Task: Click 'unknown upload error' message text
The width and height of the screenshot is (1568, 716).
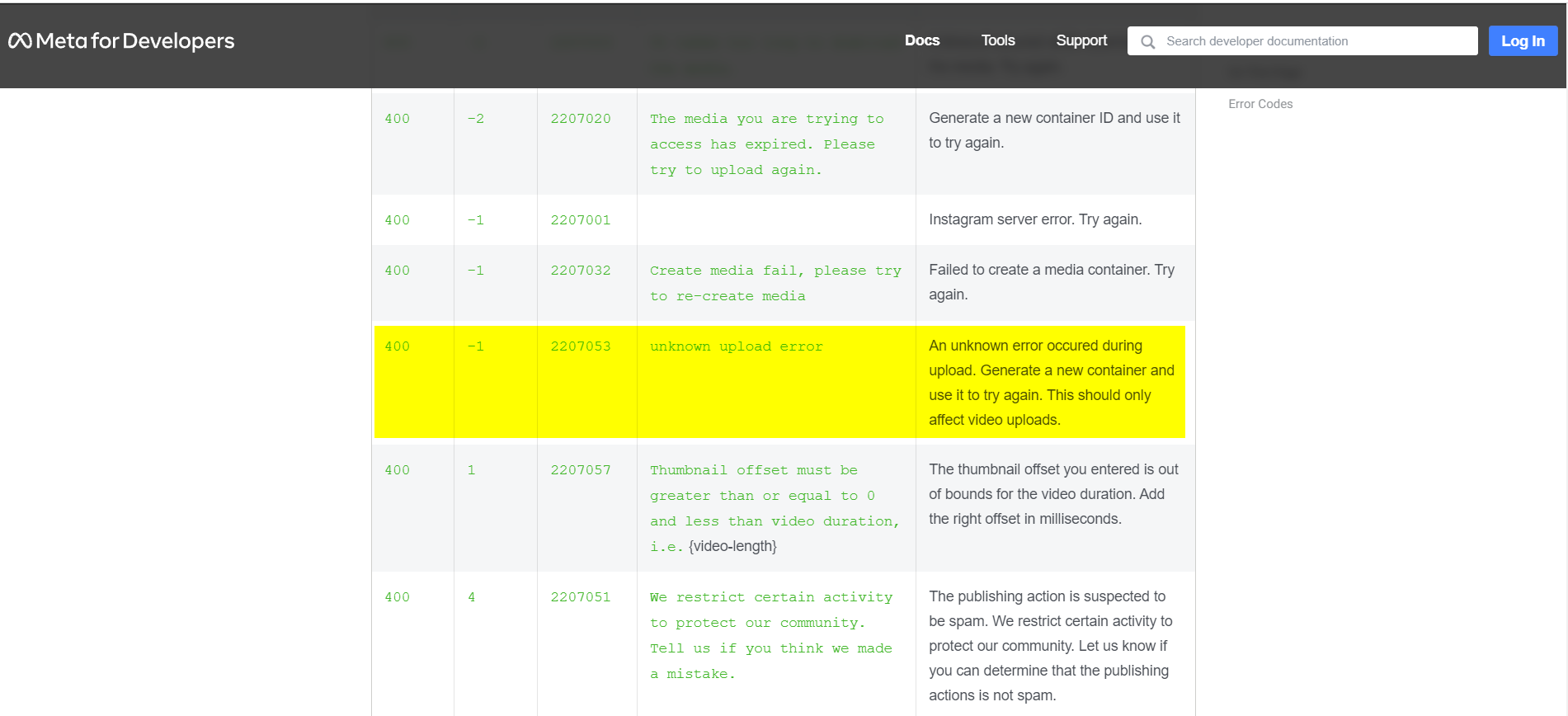Action: coord(737,346)
